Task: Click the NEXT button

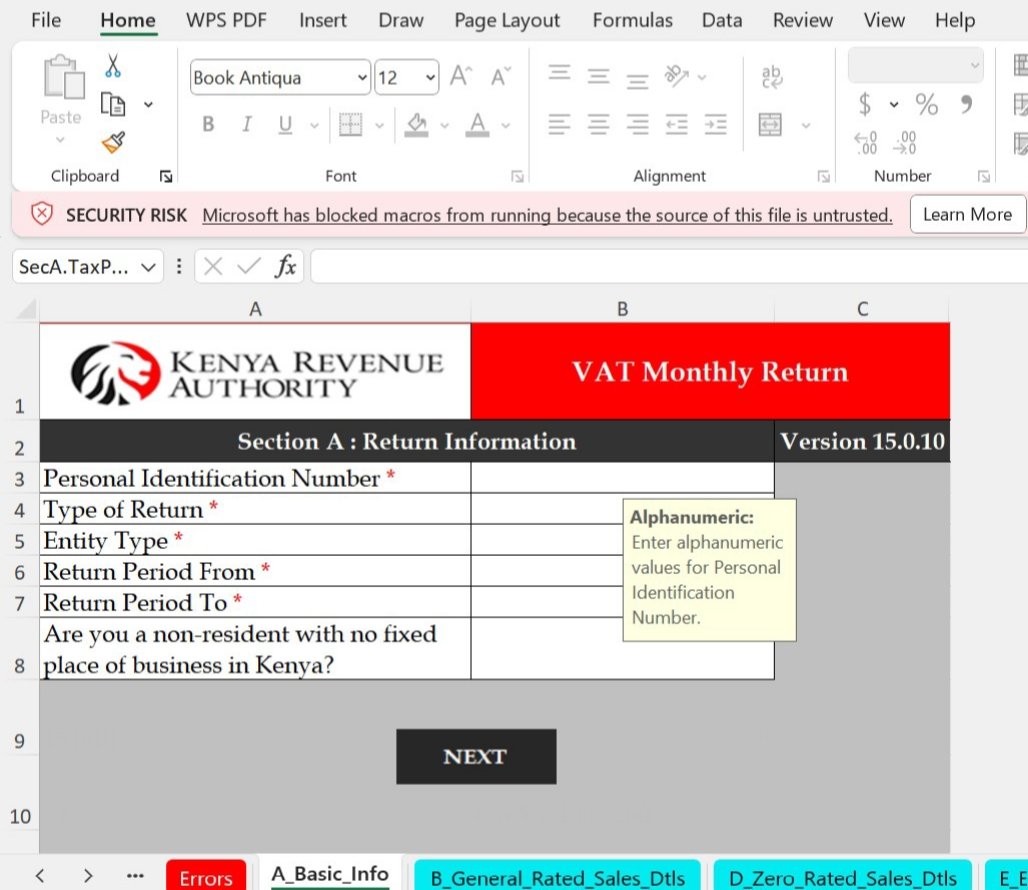Action: pyautogui.click(x=476, y=756)
